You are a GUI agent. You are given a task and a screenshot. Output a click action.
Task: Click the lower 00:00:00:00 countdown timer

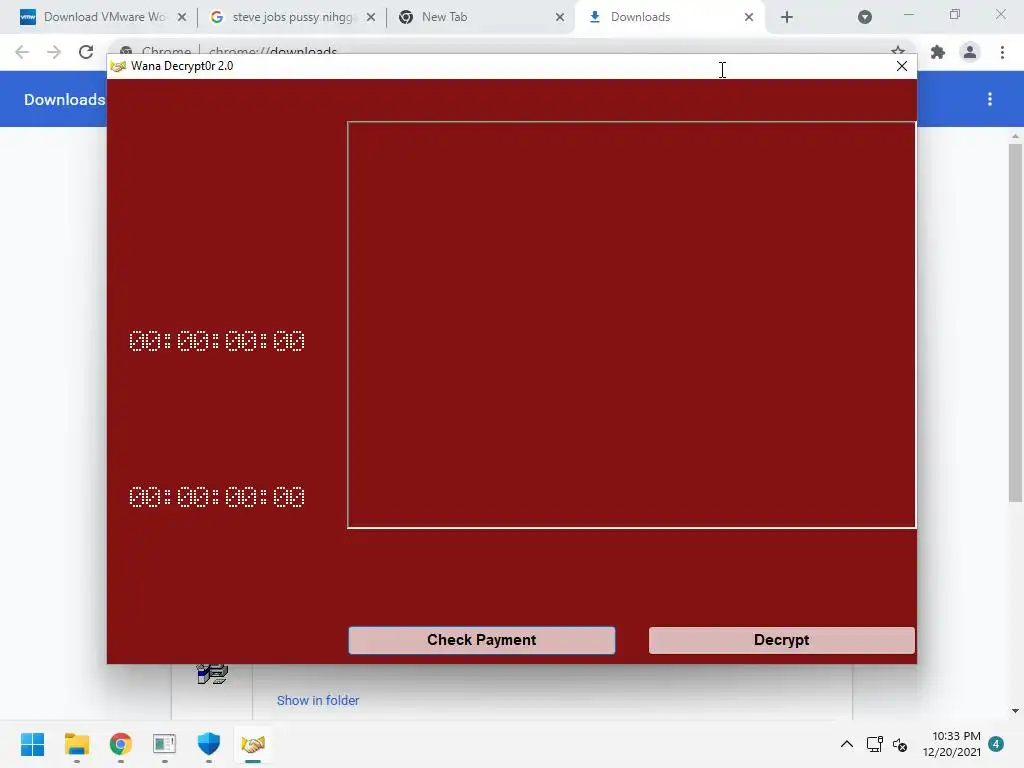point(217,497)
